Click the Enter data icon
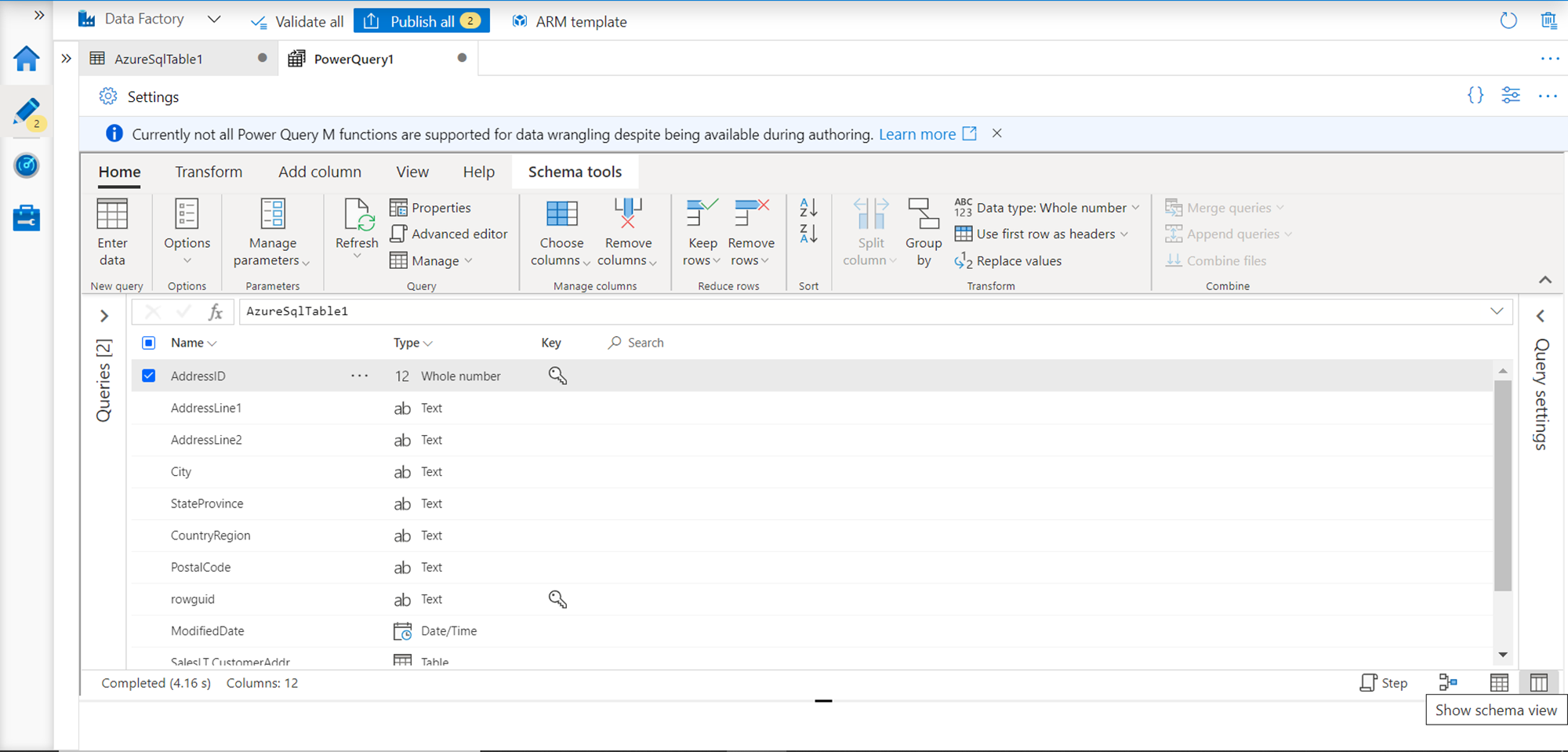Viewport: 1568px width, 752px height. (x=112, y=214)
